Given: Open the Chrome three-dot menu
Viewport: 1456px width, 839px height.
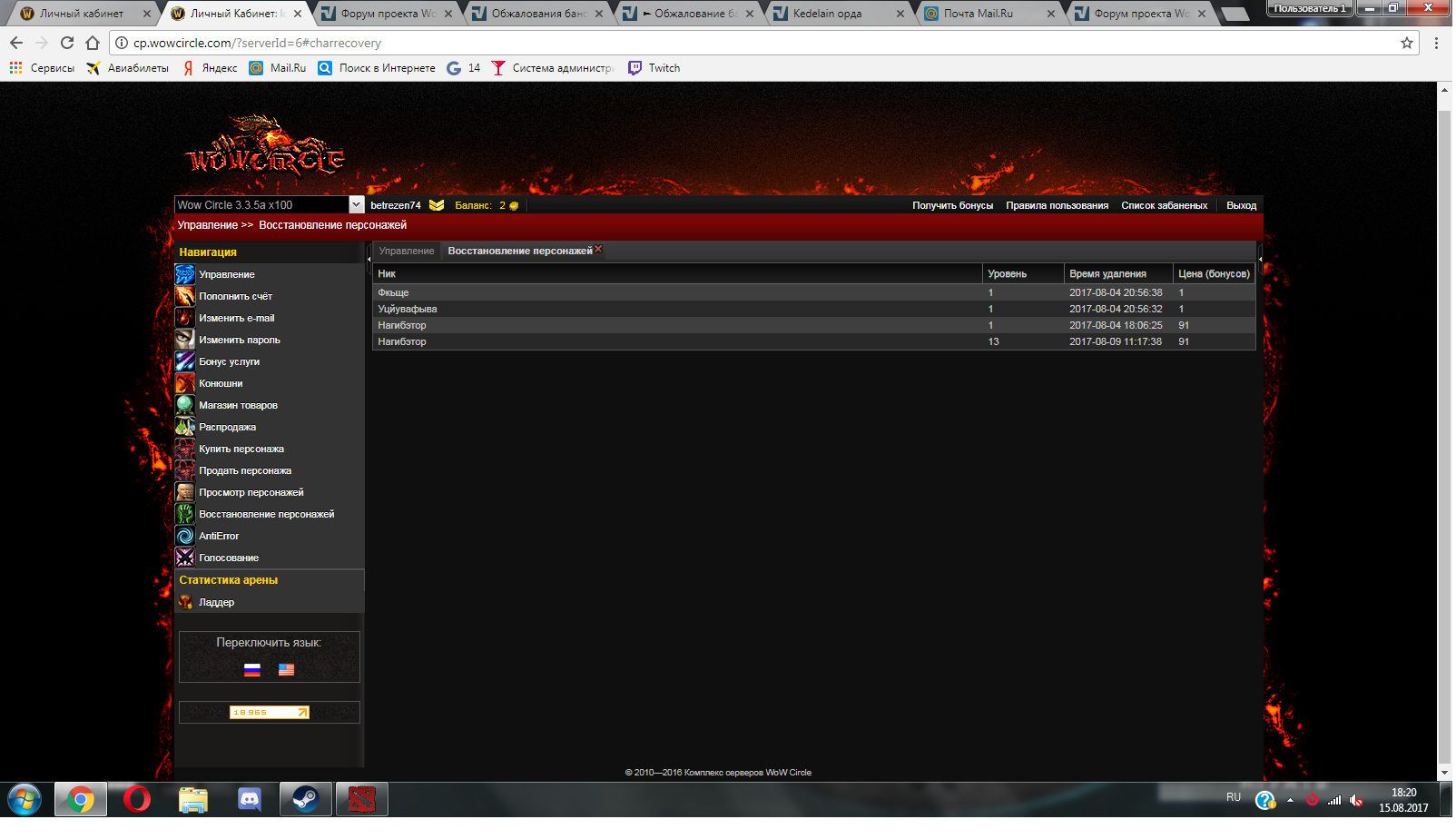Looking at the screenshot, I should pyautogui.click(x=1436, y=43).
